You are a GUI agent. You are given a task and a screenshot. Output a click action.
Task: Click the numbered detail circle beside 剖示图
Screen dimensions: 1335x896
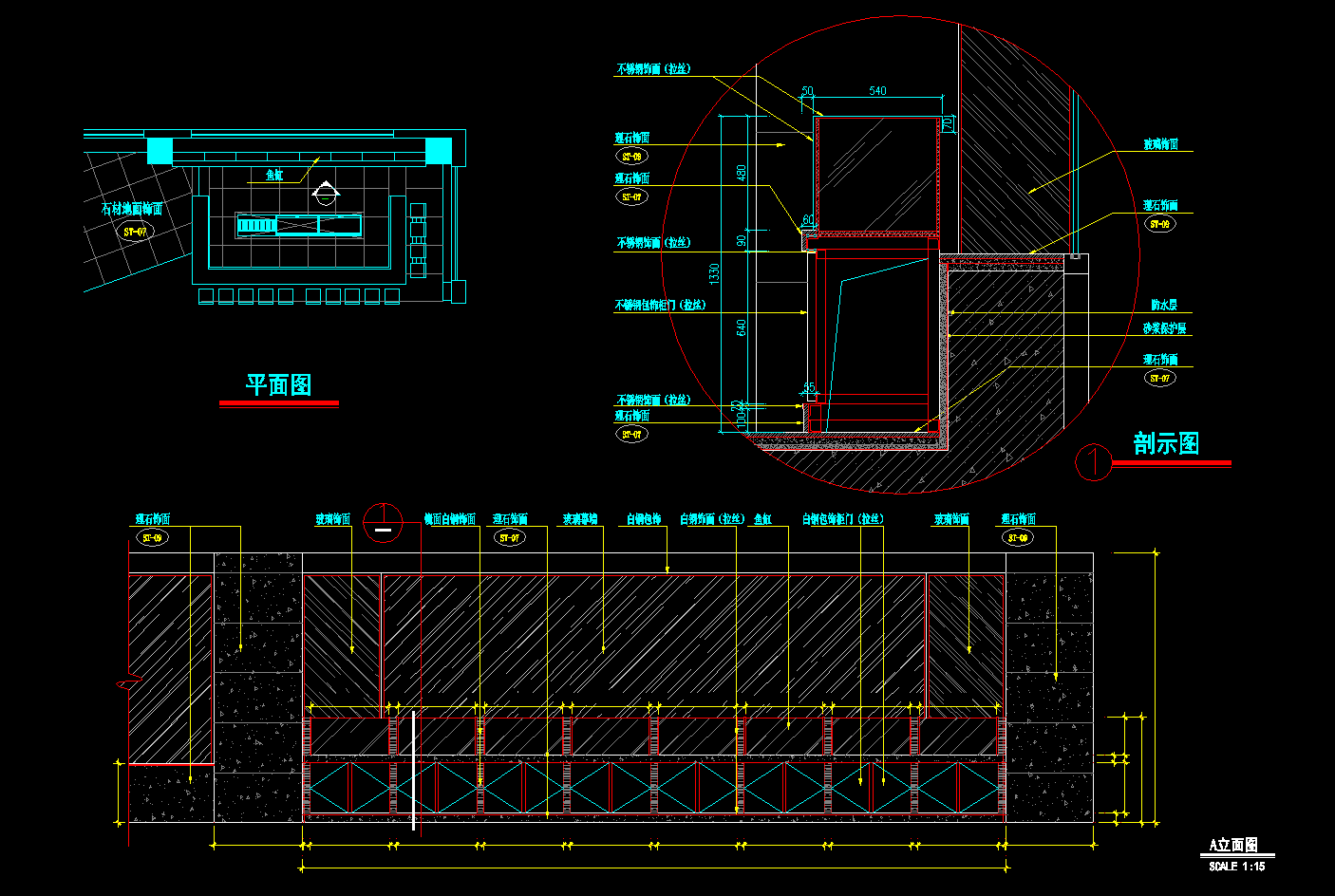1093,462
